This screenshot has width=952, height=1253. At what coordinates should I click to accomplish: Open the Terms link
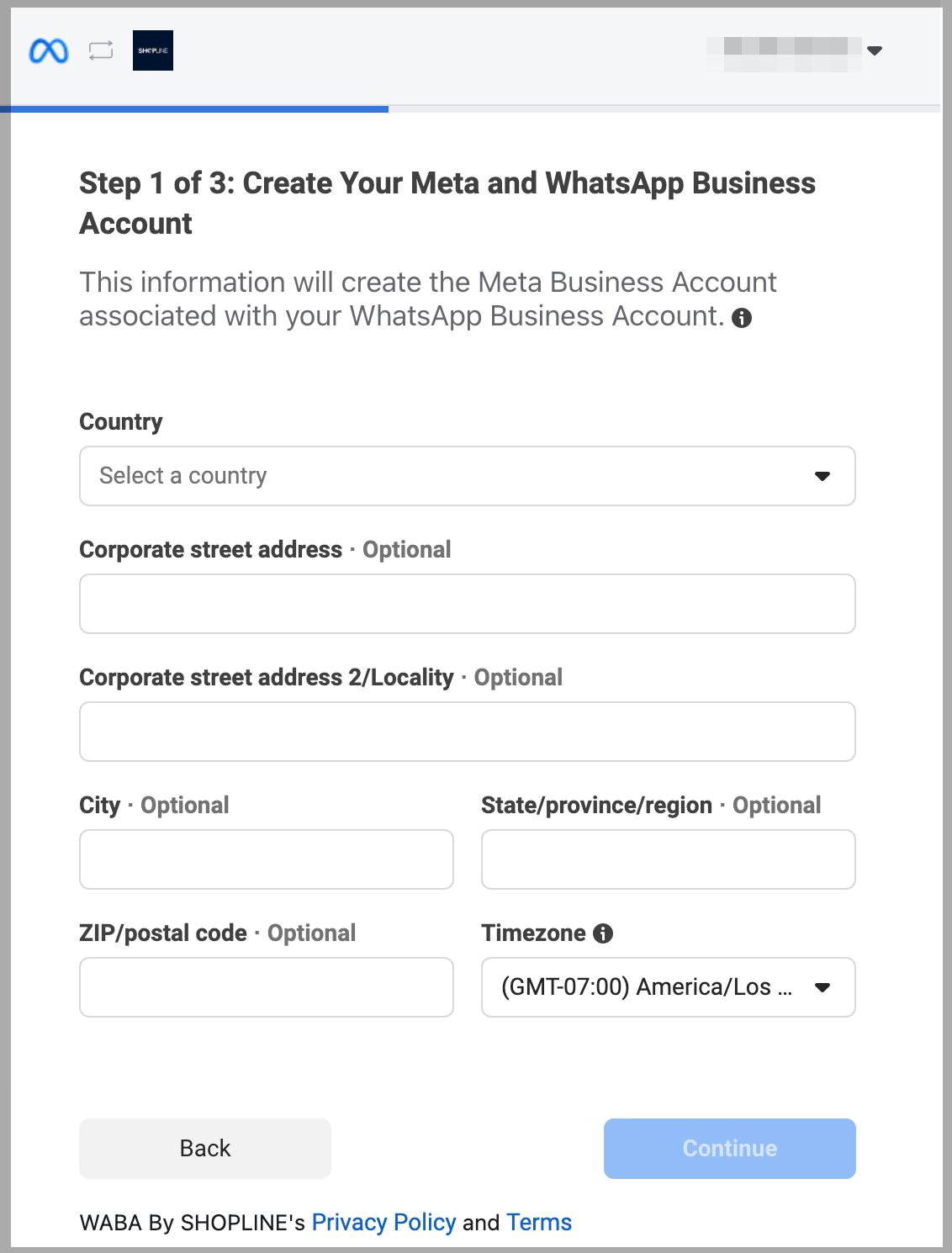(x=539, y=1223)
